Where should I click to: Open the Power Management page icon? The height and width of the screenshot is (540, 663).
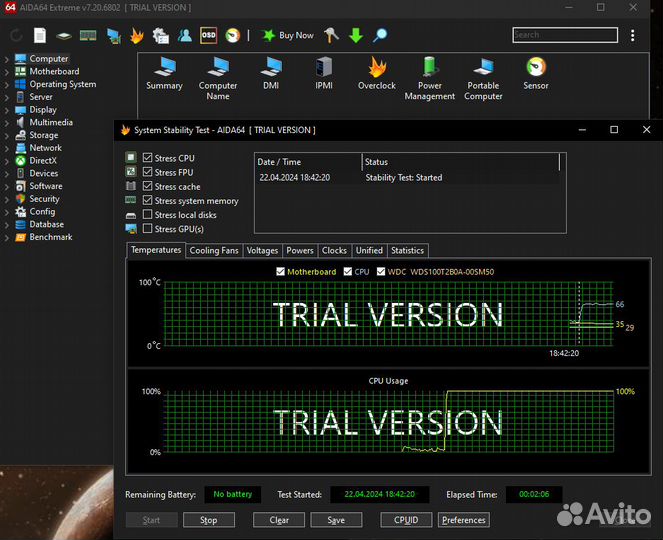tap(430, 79)
